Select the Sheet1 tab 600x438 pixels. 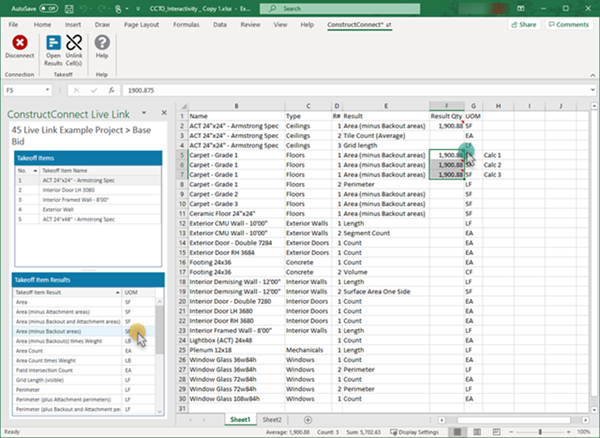click(240, 420)
